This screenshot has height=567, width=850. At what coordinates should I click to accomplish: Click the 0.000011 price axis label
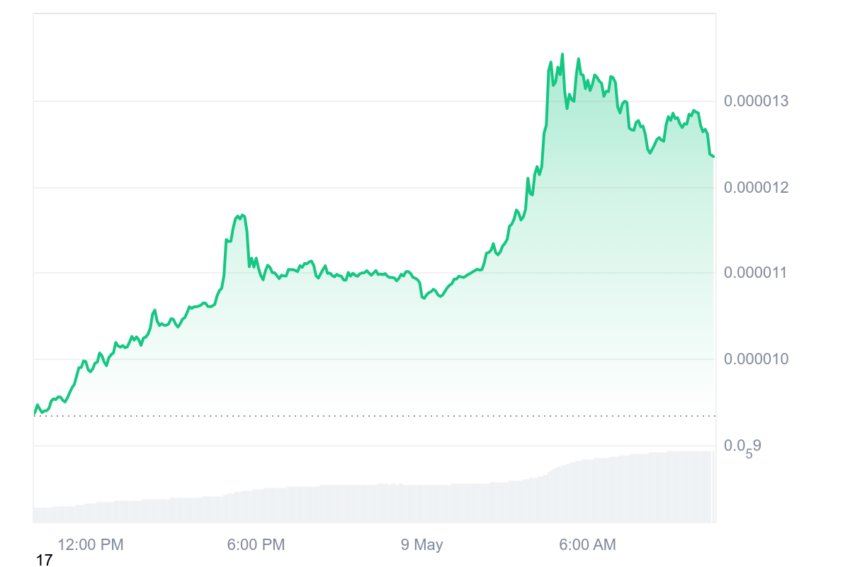click(756, 272)
